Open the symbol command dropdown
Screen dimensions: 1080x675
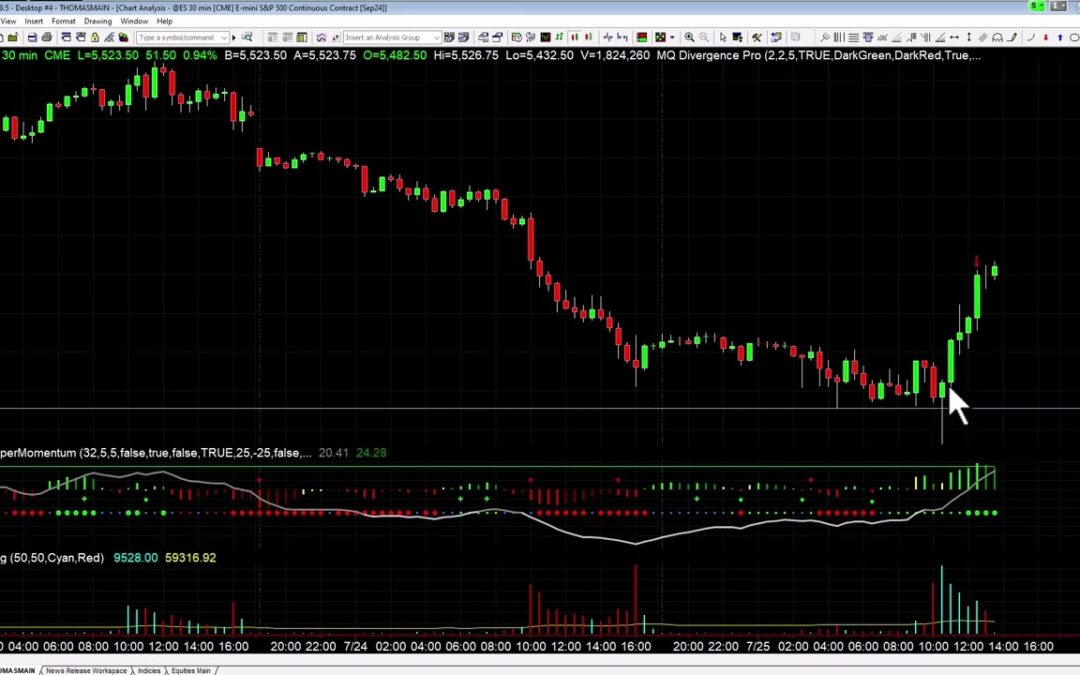(x=224, y=36)
